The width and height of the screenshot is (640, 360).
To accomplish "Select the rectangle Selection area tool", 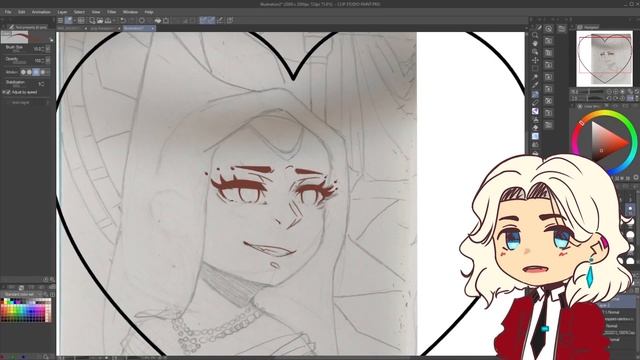I will tap(535, 69).
